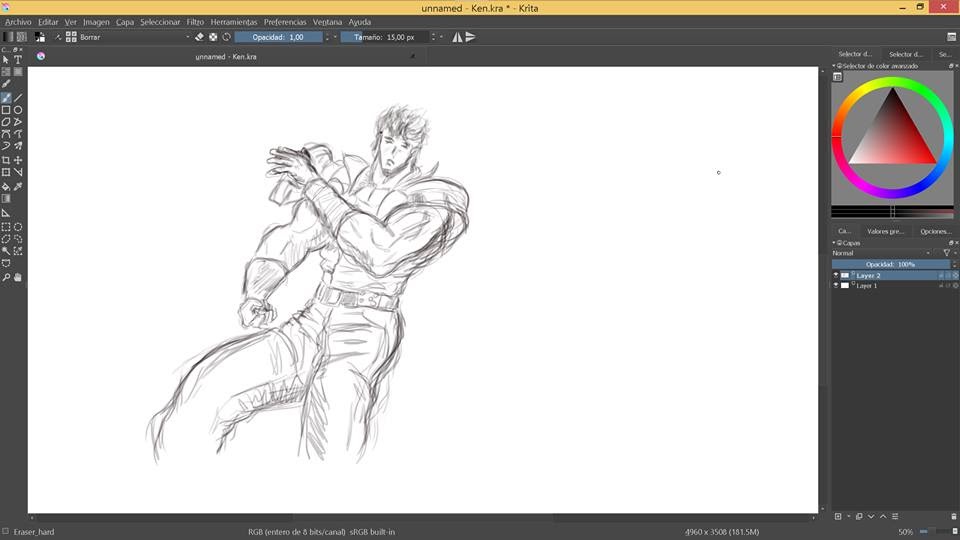Duplicate the layer with the copy button
This screenshot has width=960, height=540.
[x=859, y=516]
